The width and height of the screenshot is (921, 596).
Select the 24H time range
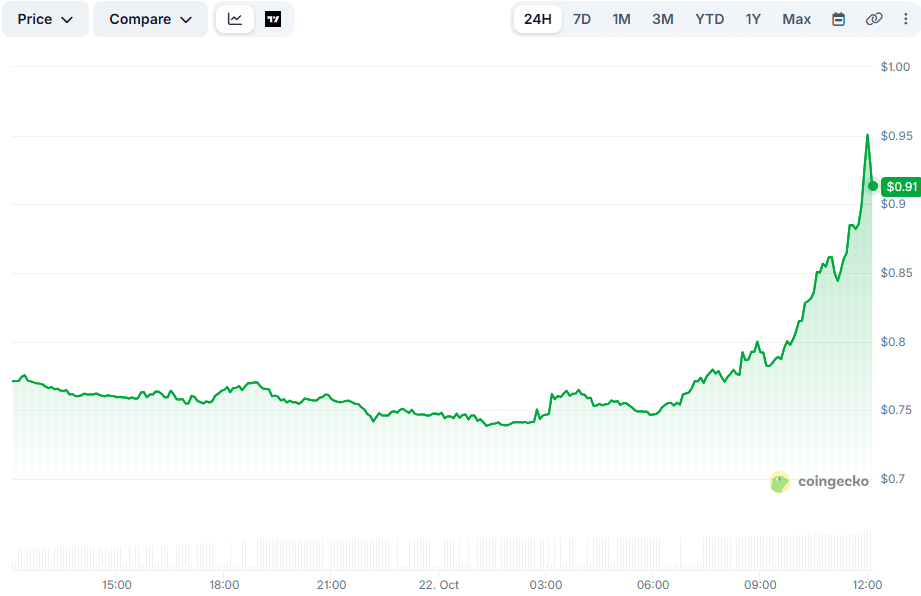(x=537, y=19)
